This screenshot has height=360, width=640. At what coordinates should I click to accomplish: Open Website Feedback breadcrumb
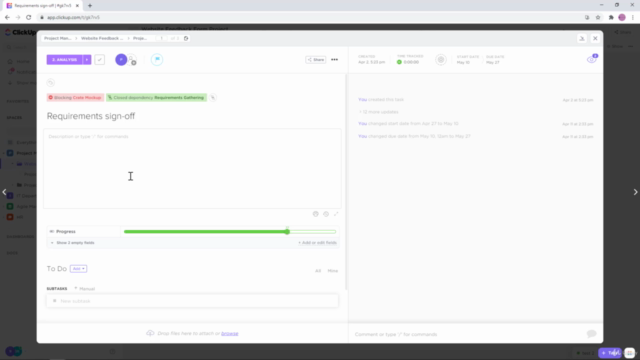(x=102, y=38)
